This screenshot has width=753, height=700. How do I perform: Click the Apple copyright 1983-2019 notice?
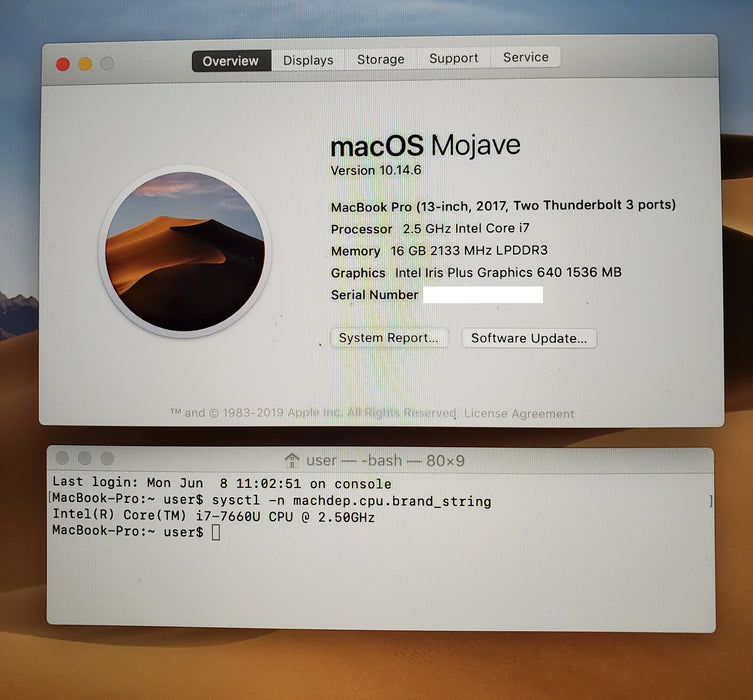(x=314, y=413)
